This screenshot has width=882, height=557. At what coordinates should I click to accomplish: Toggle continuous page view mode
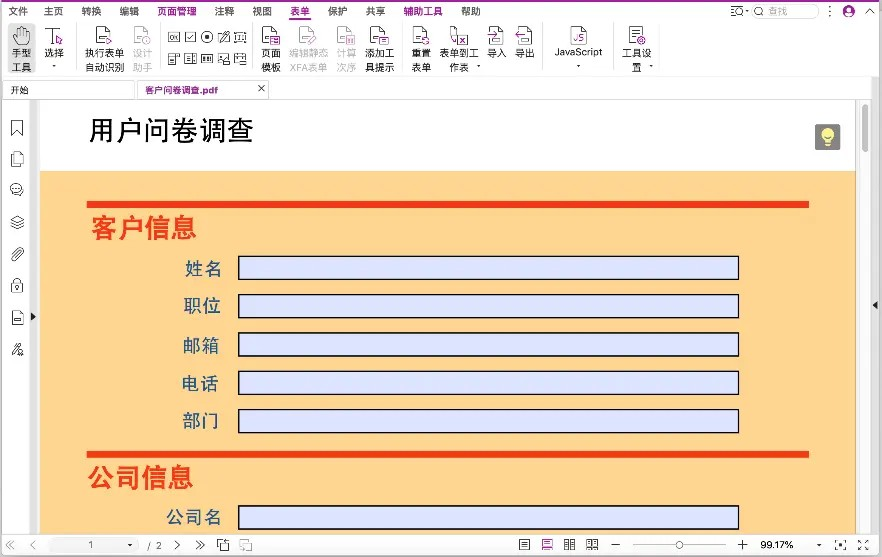click(x=547, y=545)
